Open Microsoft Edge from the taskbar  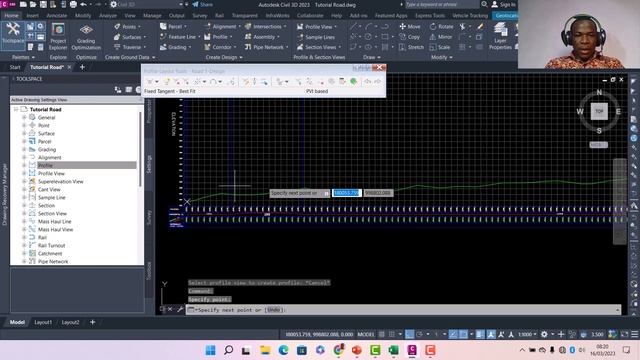point(283,350)
